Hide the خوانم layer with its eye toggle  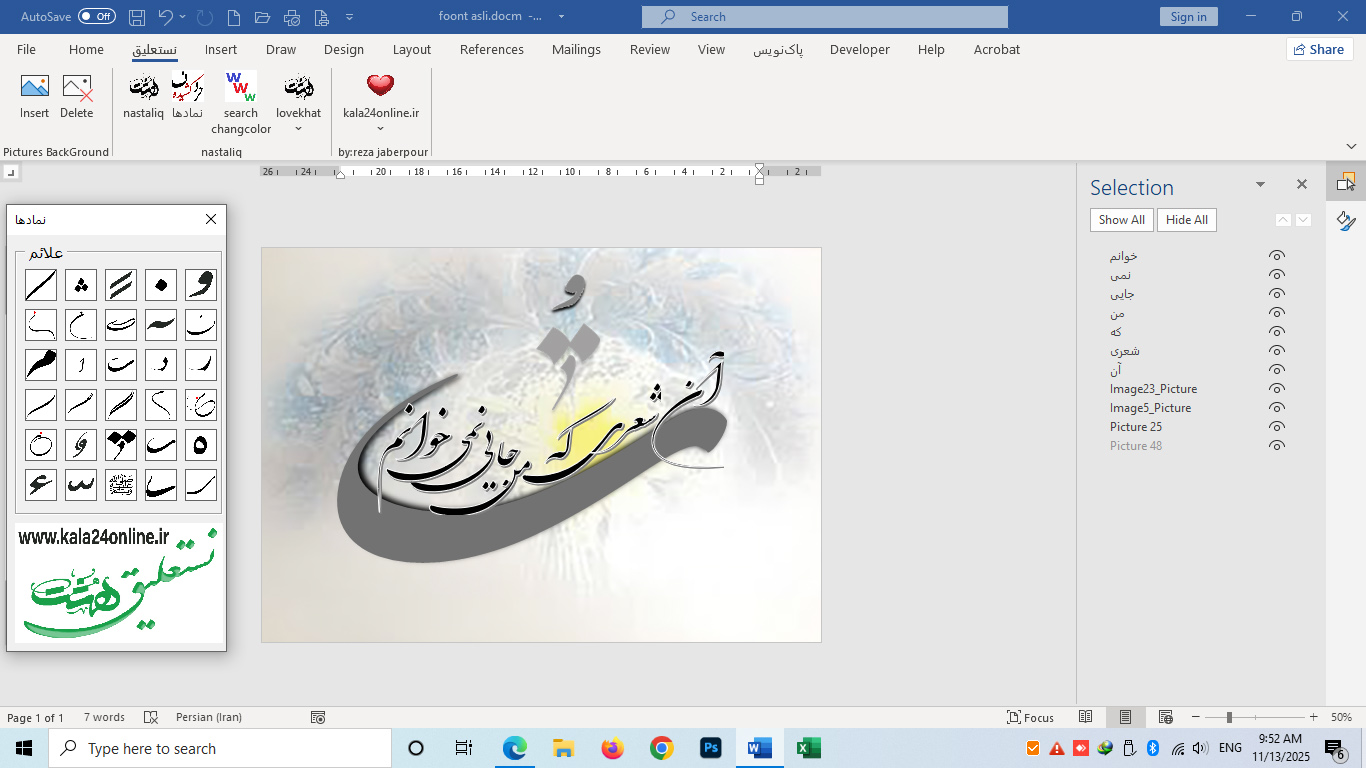(1276, 255)
